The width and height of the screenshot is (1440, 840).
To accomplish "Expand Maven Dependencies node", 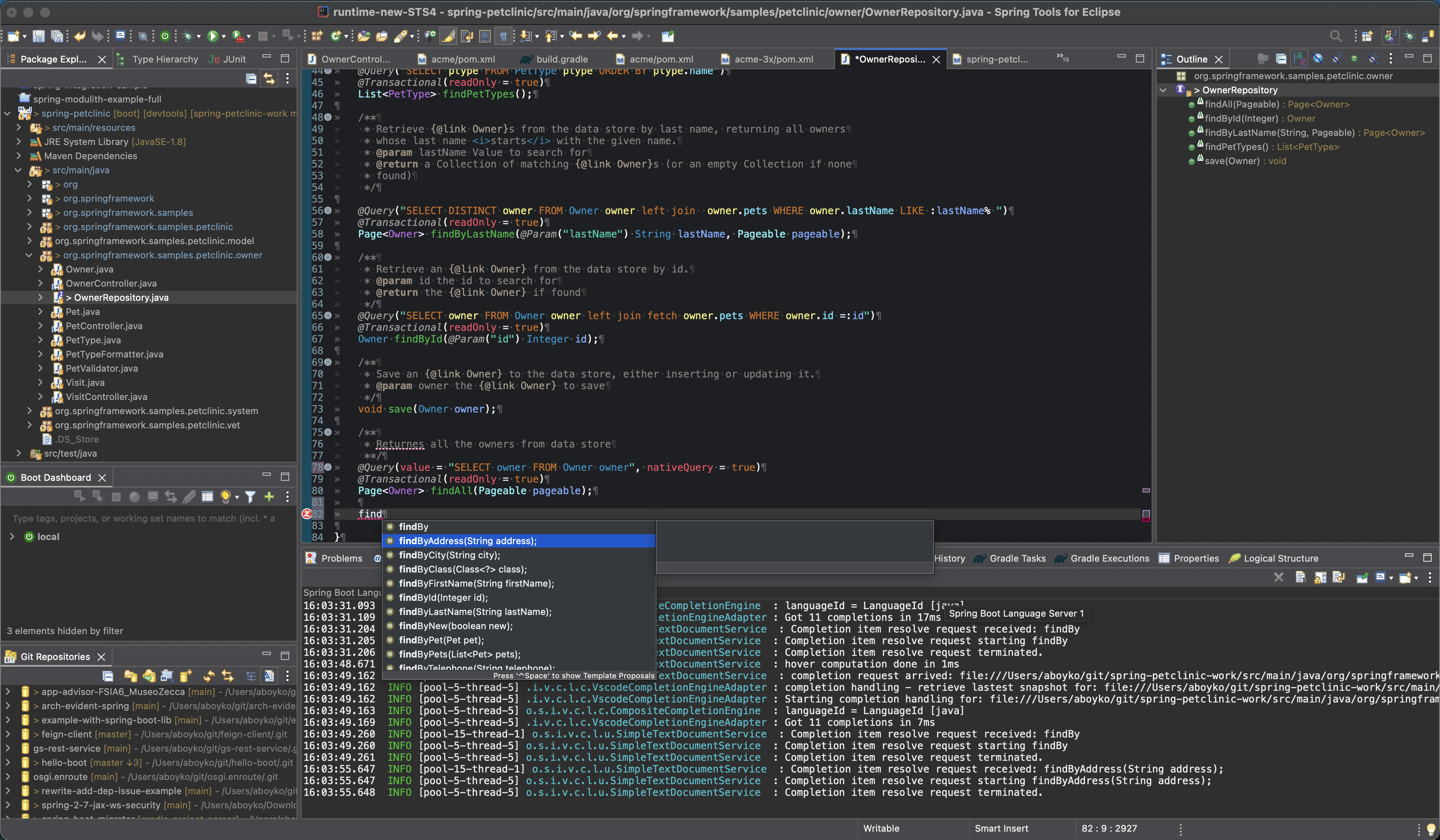I will coord(18,156).
